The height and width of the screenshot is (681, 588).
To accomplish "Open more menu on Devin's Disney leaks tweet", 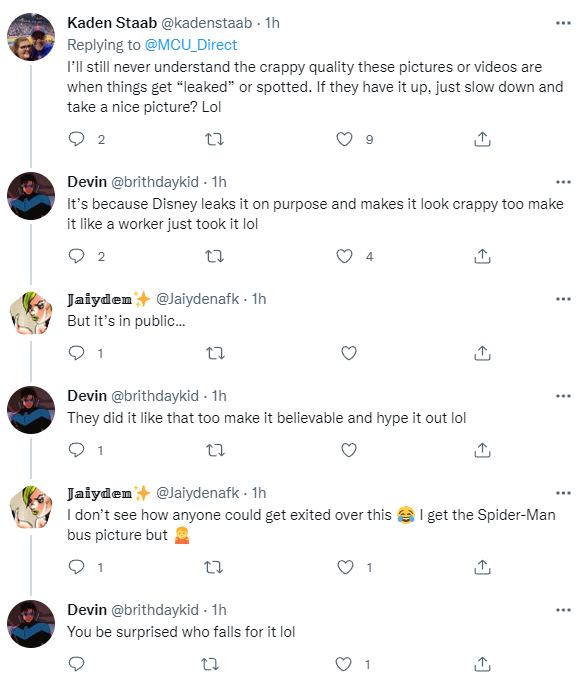I will (x=563, y=182).
